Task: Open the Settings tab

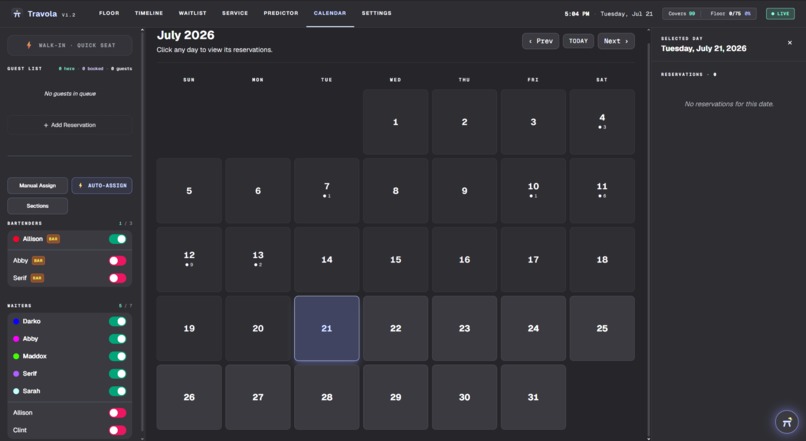Action: tap(376, 13)
